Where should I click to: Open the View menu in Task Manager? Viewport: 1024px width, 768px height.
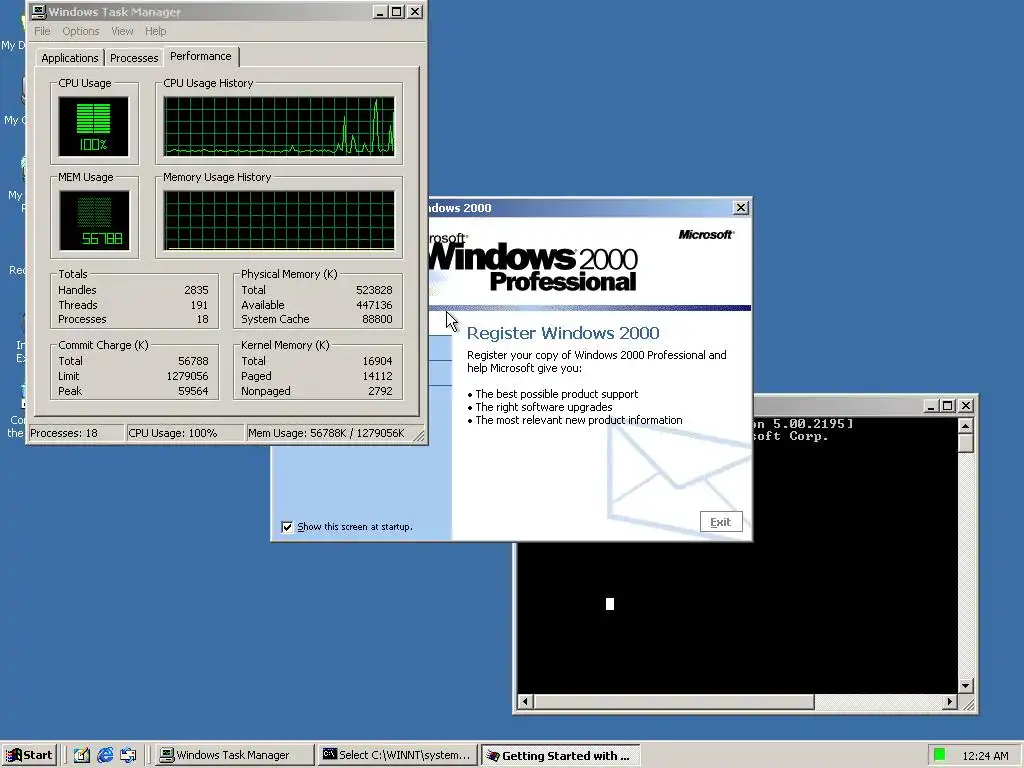click(121, 31)
